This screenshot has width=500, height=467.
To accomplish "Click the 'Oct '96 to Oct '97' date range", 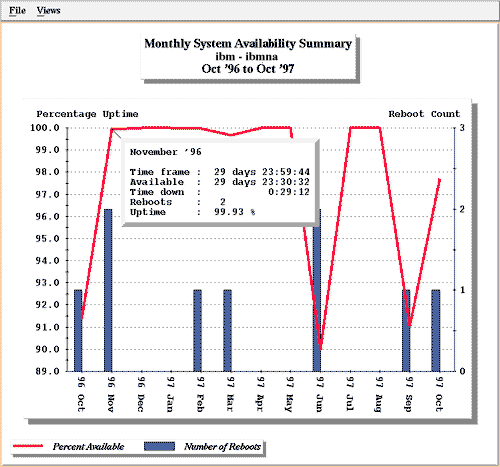I will (x=248, y=69).
